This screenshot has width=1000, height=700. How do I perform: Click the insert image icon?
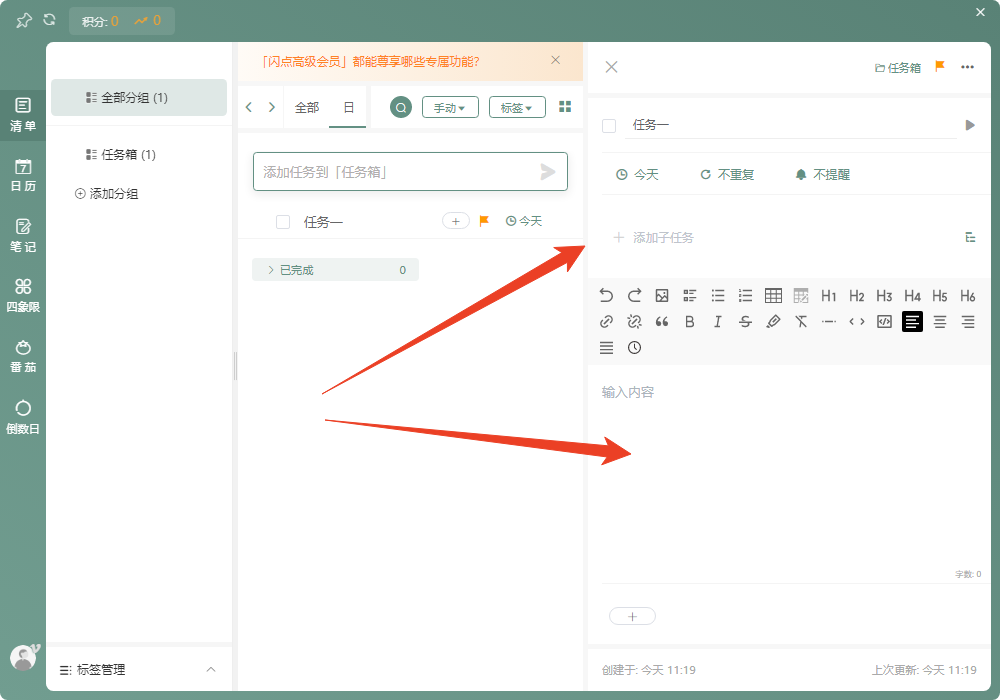pyautogui.click(x=661, y=295)
